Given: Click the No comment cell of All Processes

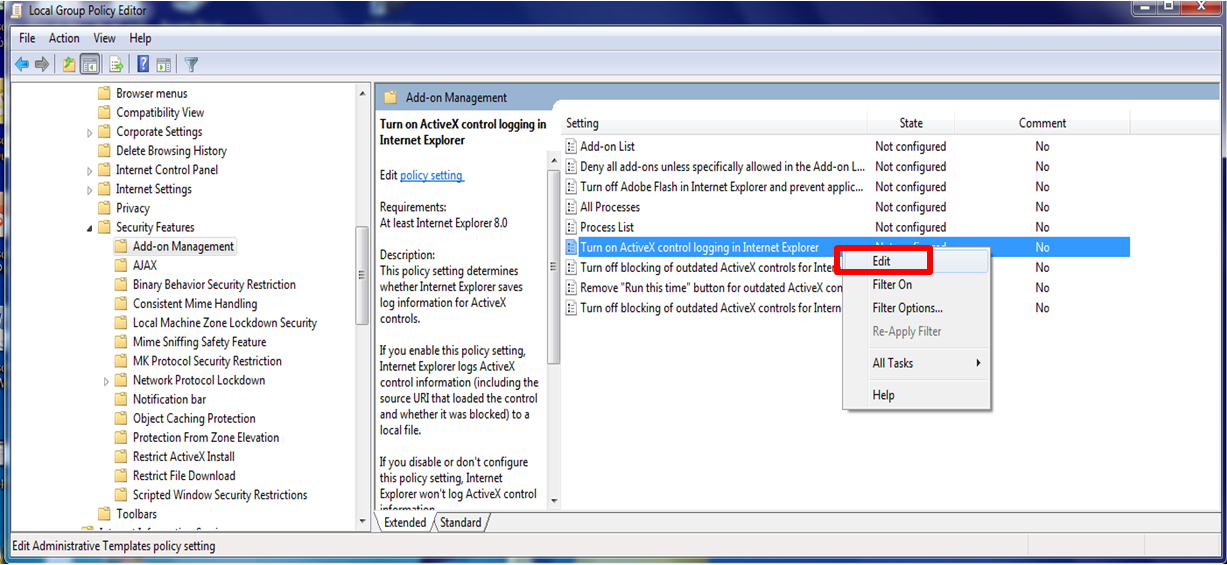Looking at the screenshot, I should 1042,207.
